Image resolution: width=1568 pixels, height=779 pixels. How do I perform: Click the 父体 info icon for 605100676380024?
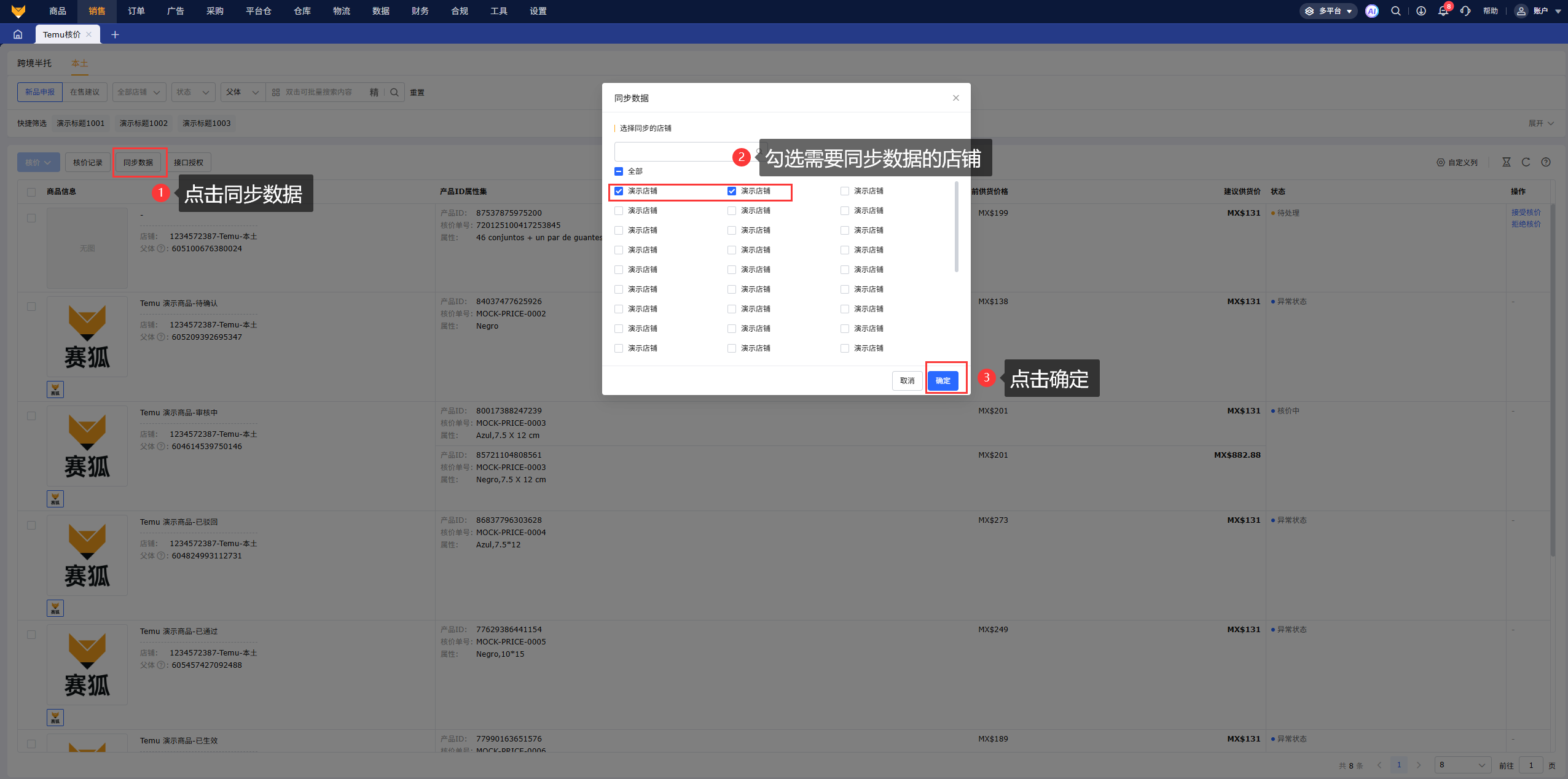[x=162, y=249]
